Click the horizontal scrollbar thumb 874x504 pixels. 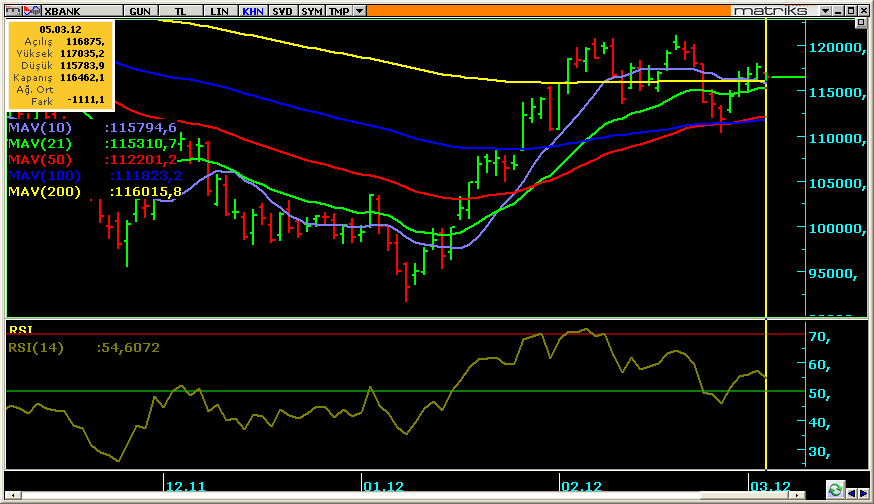click(x=745, y=495)
